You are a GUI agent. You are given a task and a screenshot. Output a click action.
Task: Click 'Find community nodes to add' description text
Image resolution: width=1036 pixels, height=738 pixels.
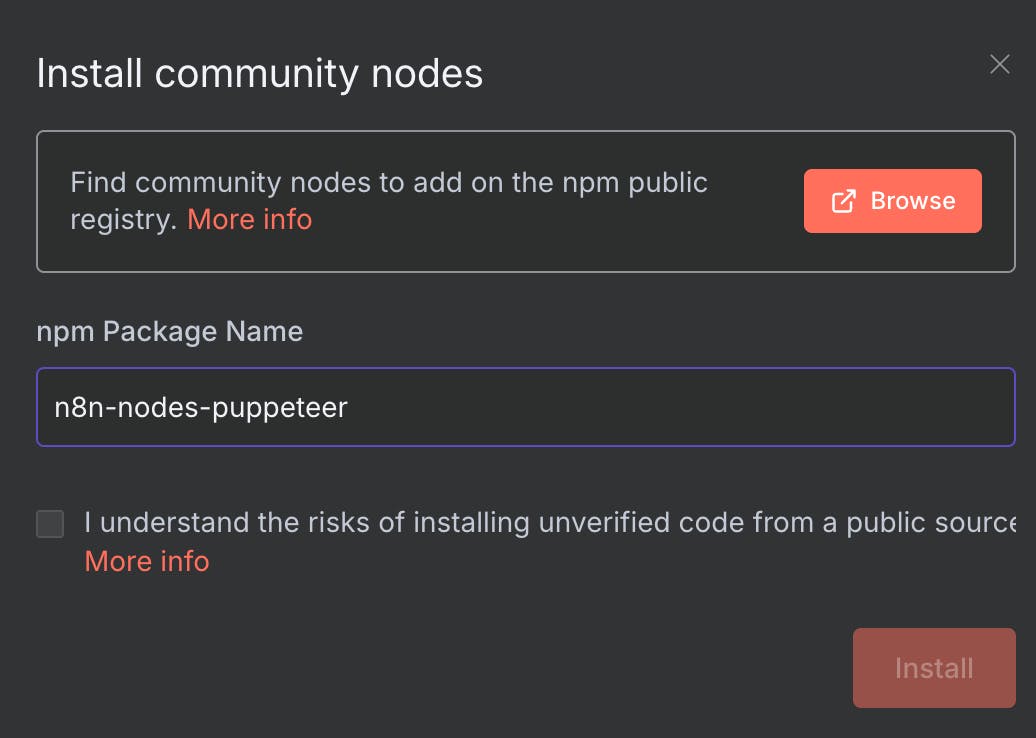pyautogui.click(x=388, y=201)
